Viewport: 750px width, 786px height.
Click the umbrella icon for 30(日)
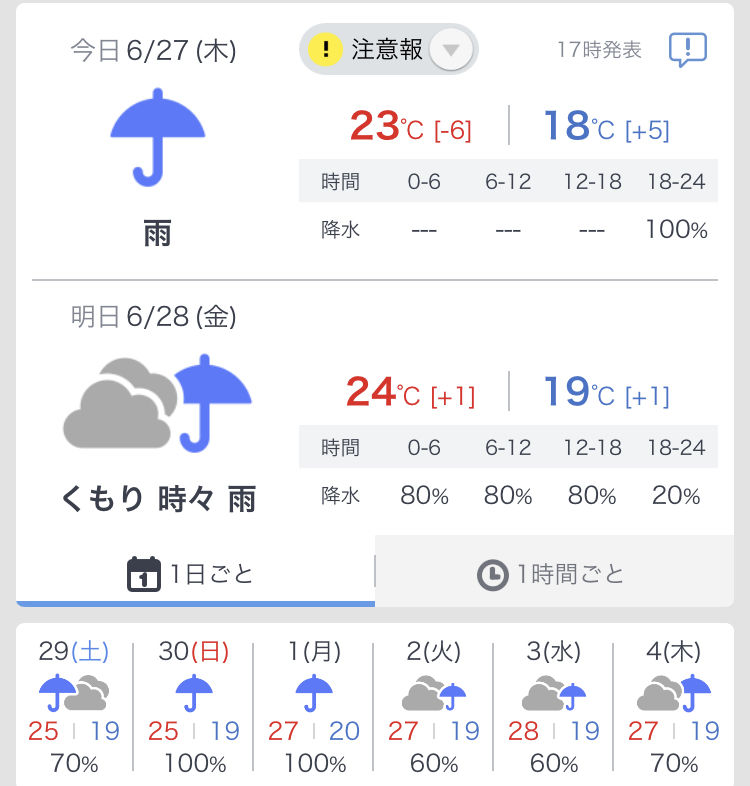194,693
